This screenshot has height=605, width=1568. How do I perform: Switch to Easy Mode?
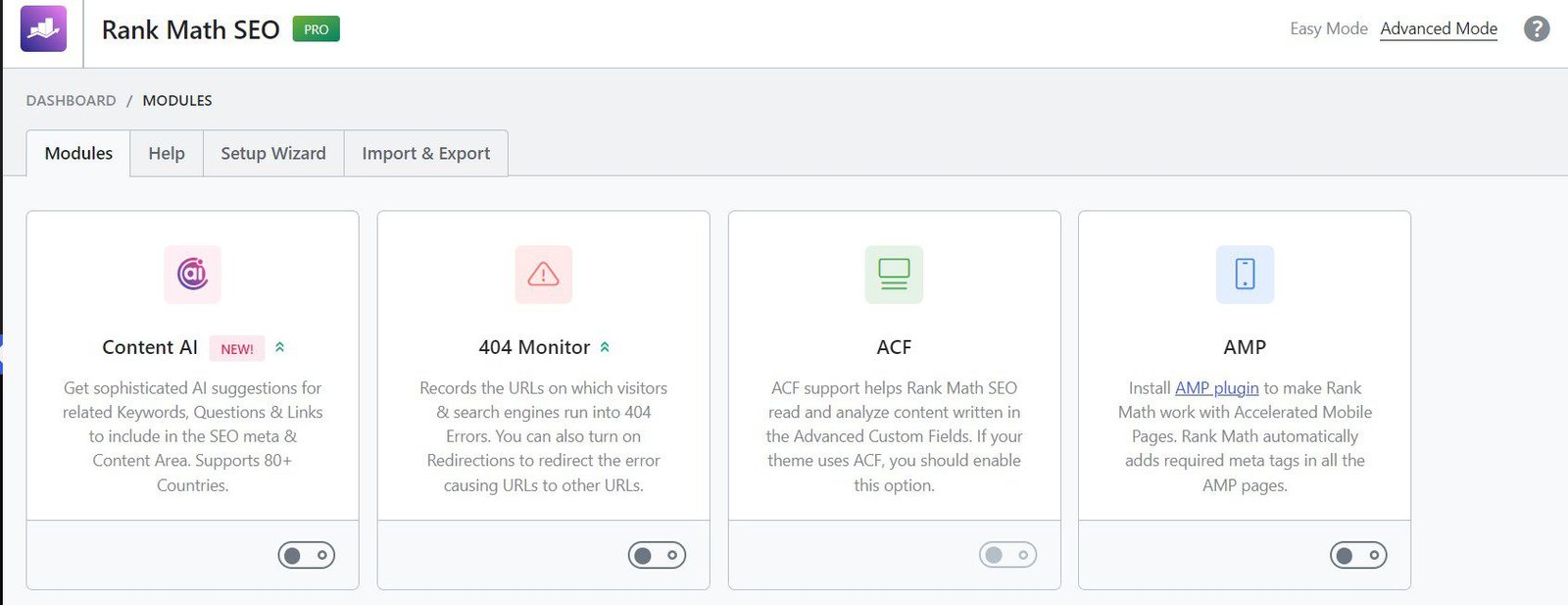point(1328,28)
